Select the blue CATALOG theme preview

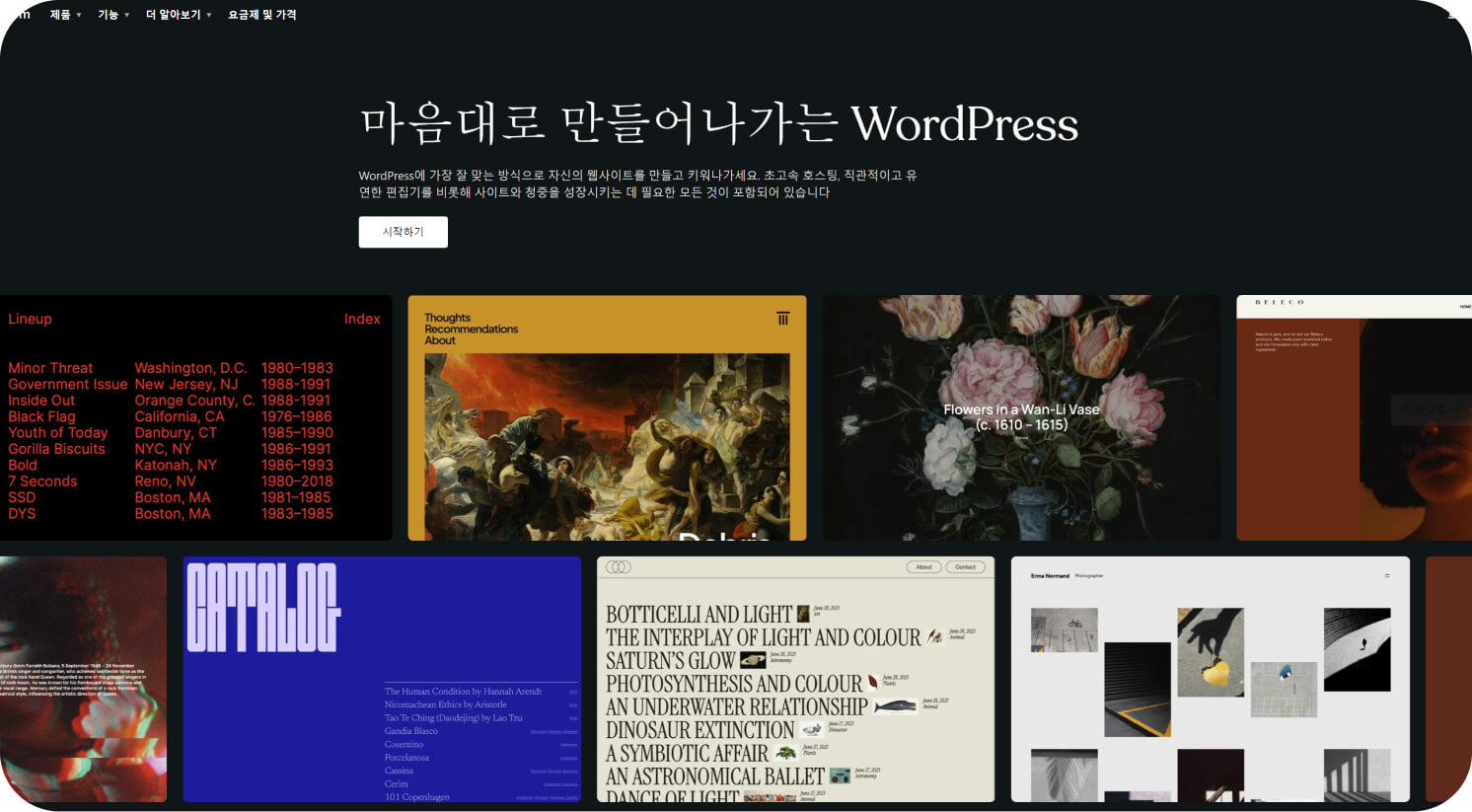382,679
